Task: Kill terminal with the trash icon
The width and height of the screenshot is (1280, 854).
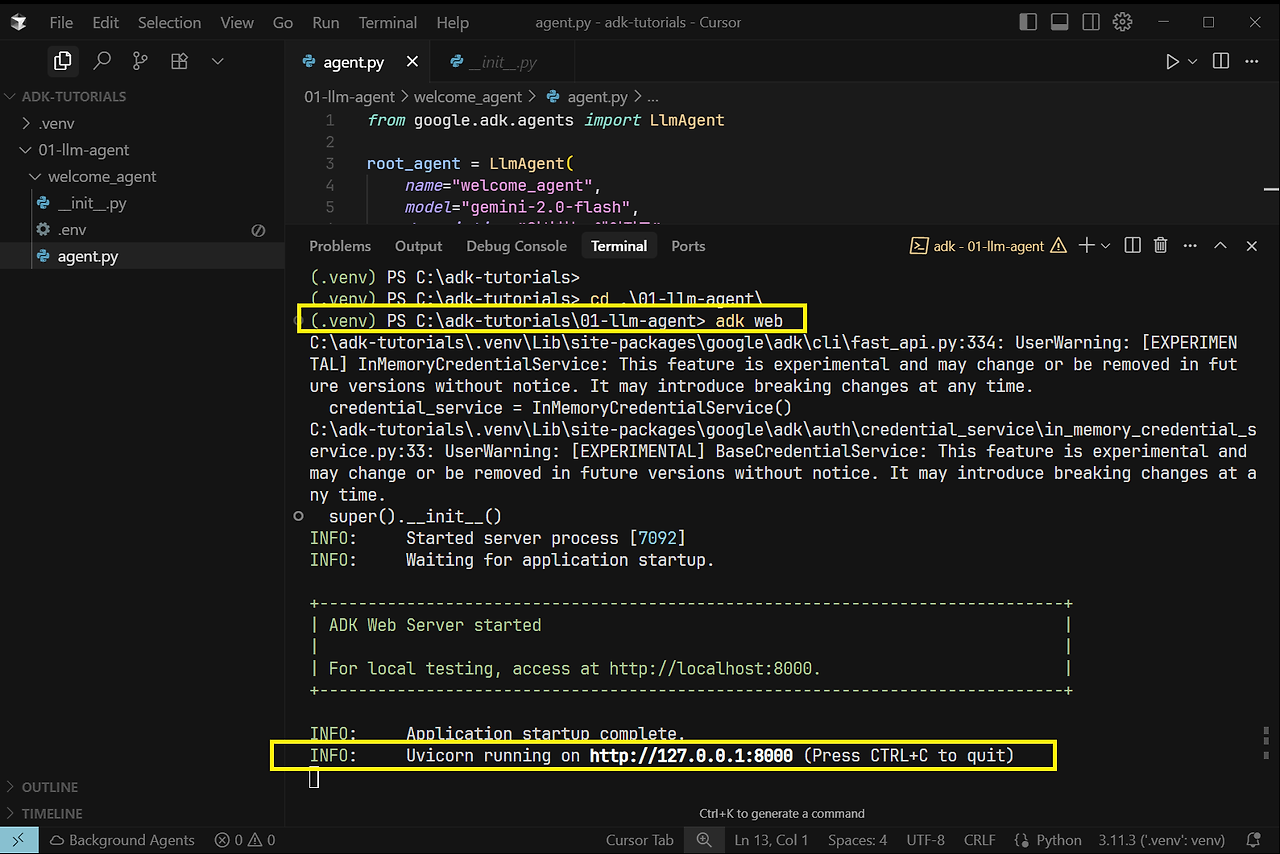Action: 1160,246
